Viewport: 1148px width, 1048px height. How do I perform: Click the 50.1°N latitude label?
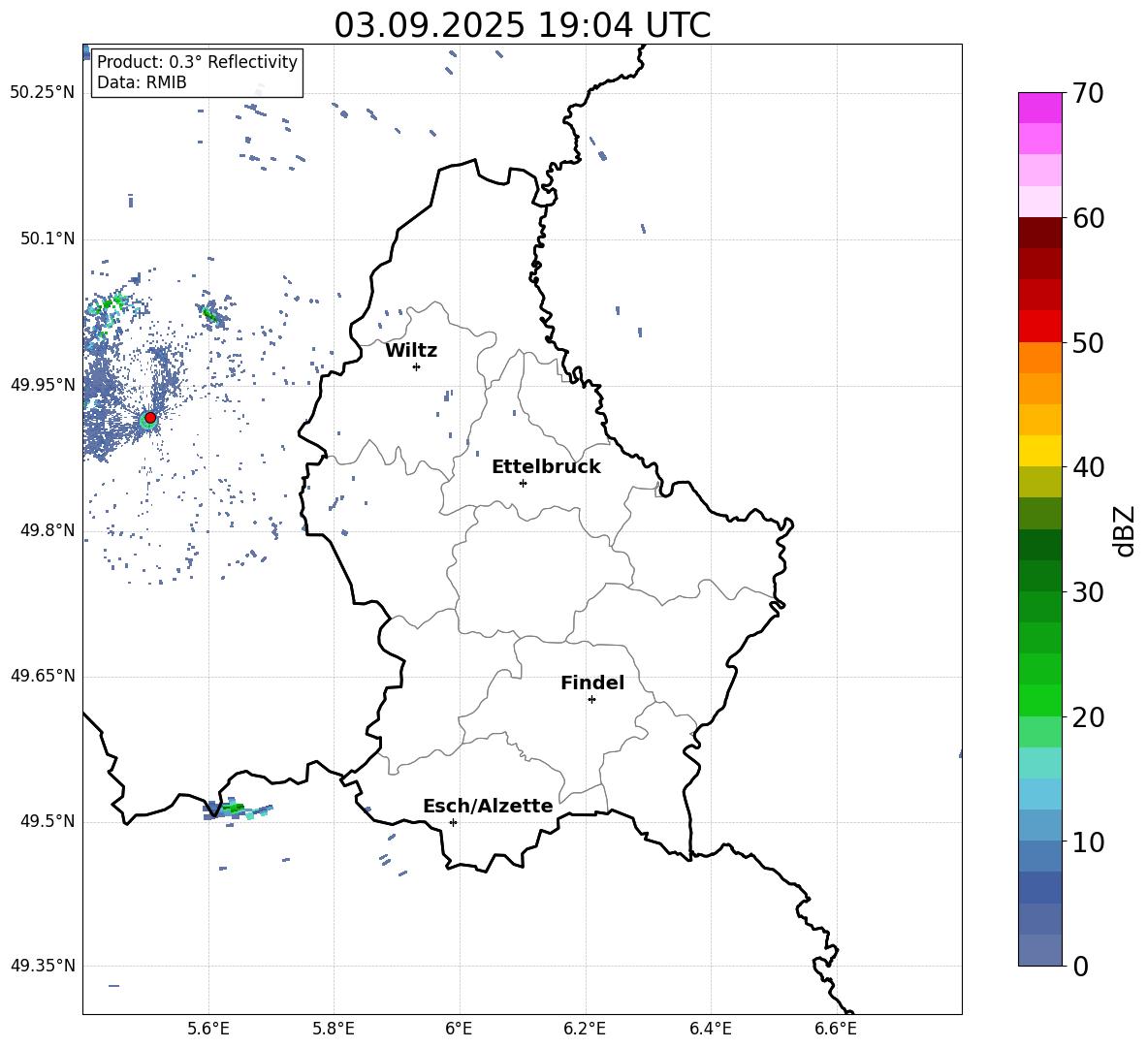point(48,238)
